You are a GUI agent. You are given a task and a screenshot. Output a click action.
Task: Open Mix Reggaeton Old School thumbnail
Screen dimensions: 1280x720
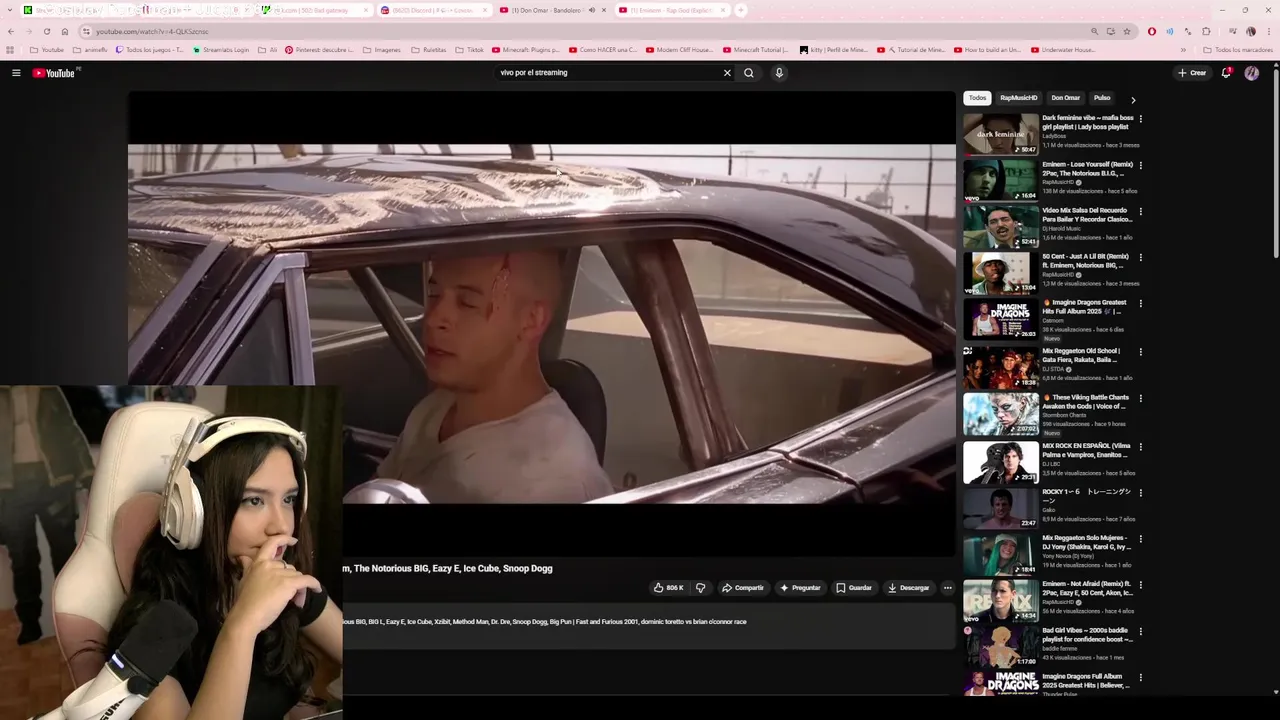[1000, 367]
